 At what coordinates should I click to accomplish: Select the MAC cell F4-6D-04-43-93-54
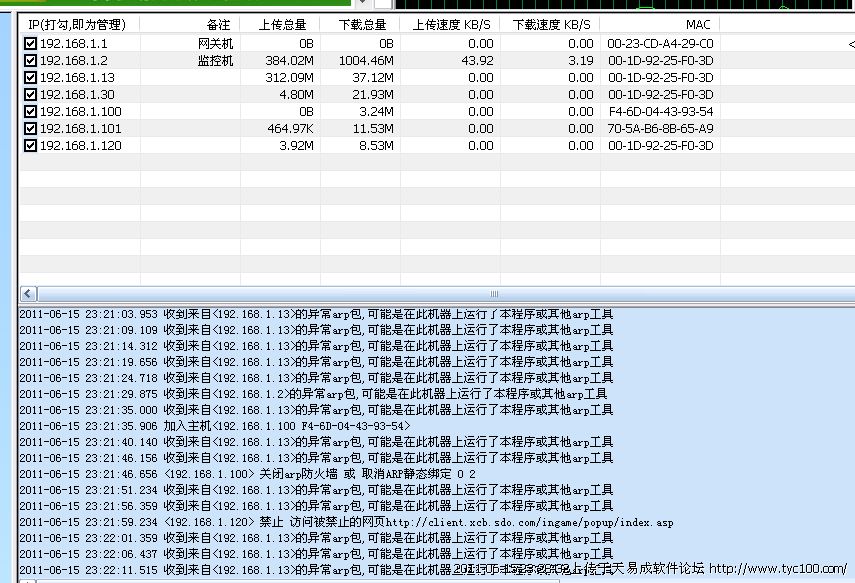tap(660, 112)
